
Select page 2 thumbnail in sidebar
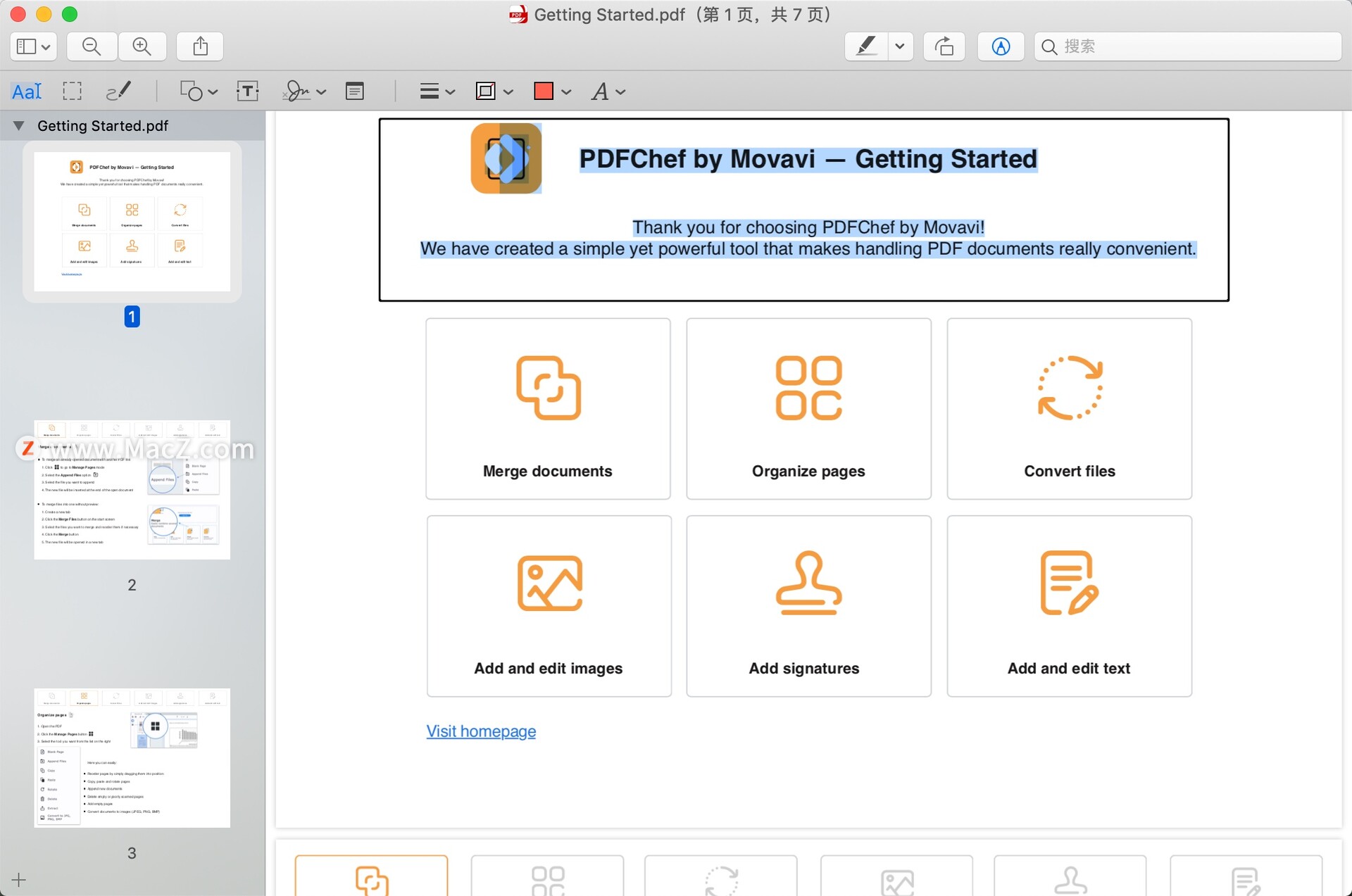(132, 490)
